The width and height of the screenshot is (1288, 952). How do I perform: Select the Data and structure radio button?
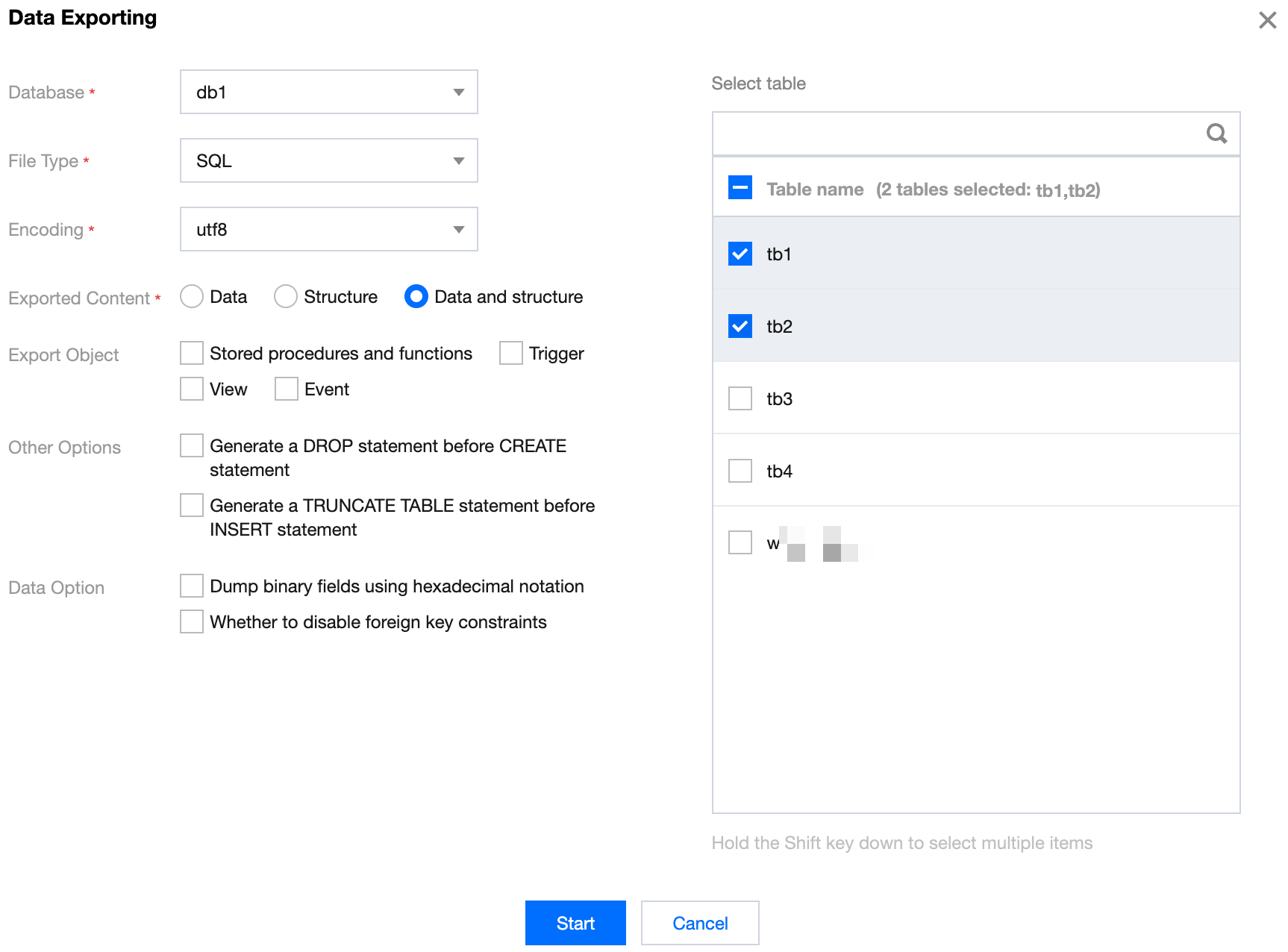pos(416,296)
